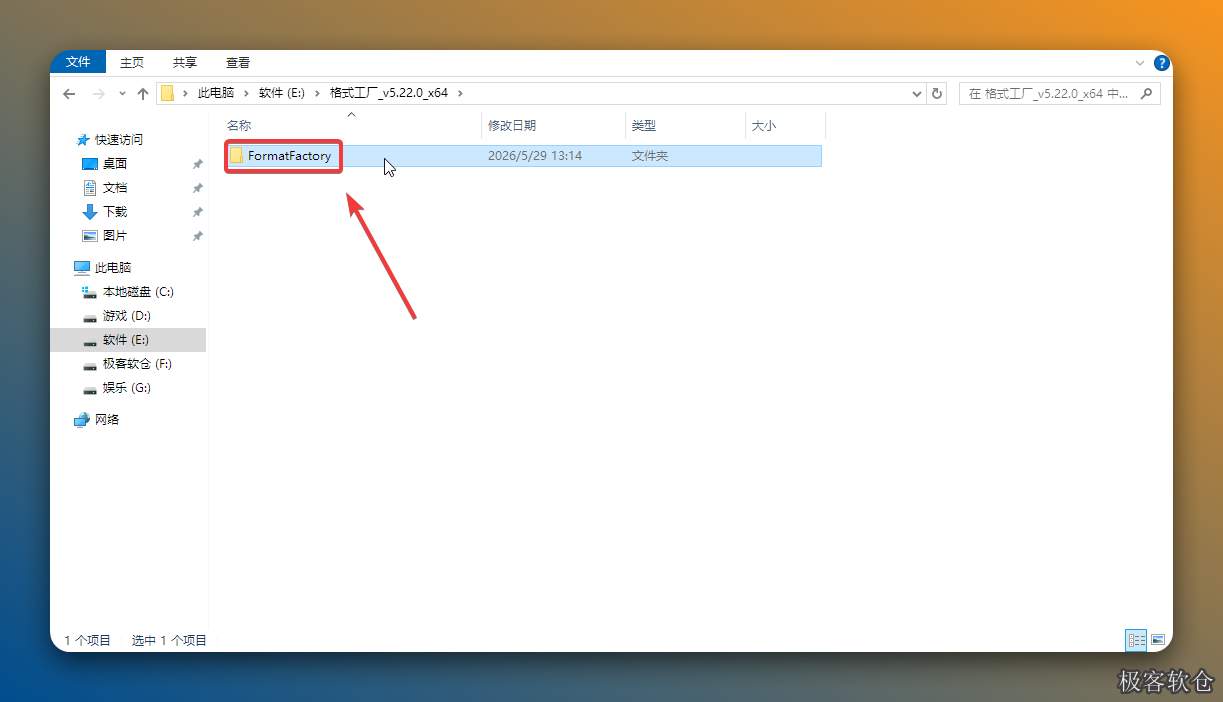Click the address bar folder icon
Viewport: 1223px width, 702px height.
(x=168, y=93)
